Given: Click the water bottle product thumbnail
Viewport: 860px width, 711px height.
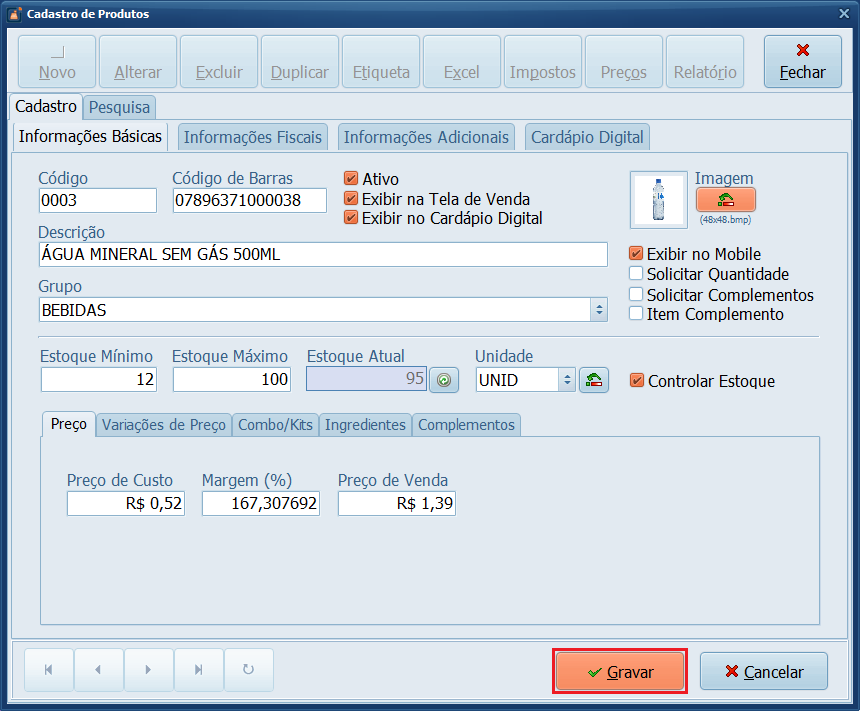Looking at the screenshot, I should click(x=658, y=200).
